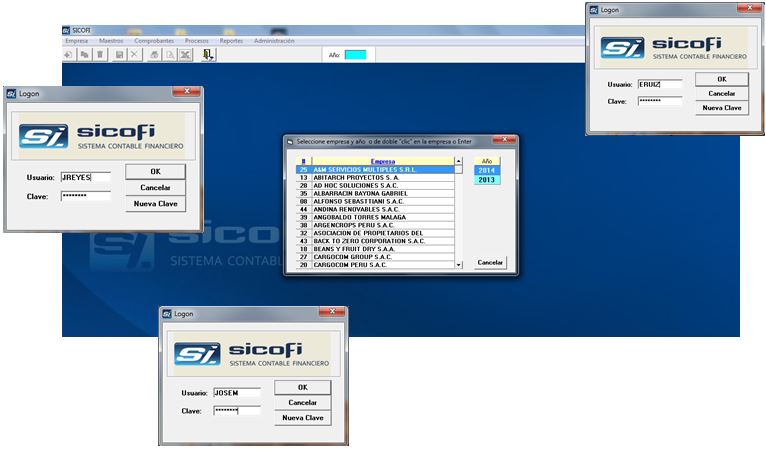Close the JOSEM Logon dialog
The height and width of the screenshot is (449, 766).
click(x=332, y=311)
